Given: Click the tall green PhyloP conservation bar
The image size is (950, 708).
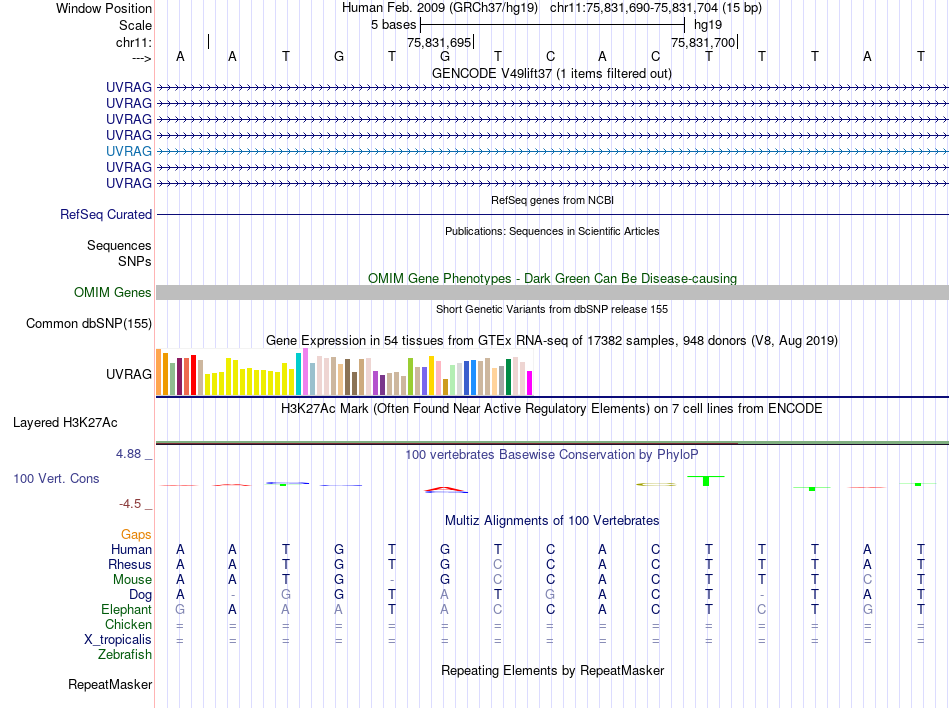Looking at the screenshot, I should 706,481.
